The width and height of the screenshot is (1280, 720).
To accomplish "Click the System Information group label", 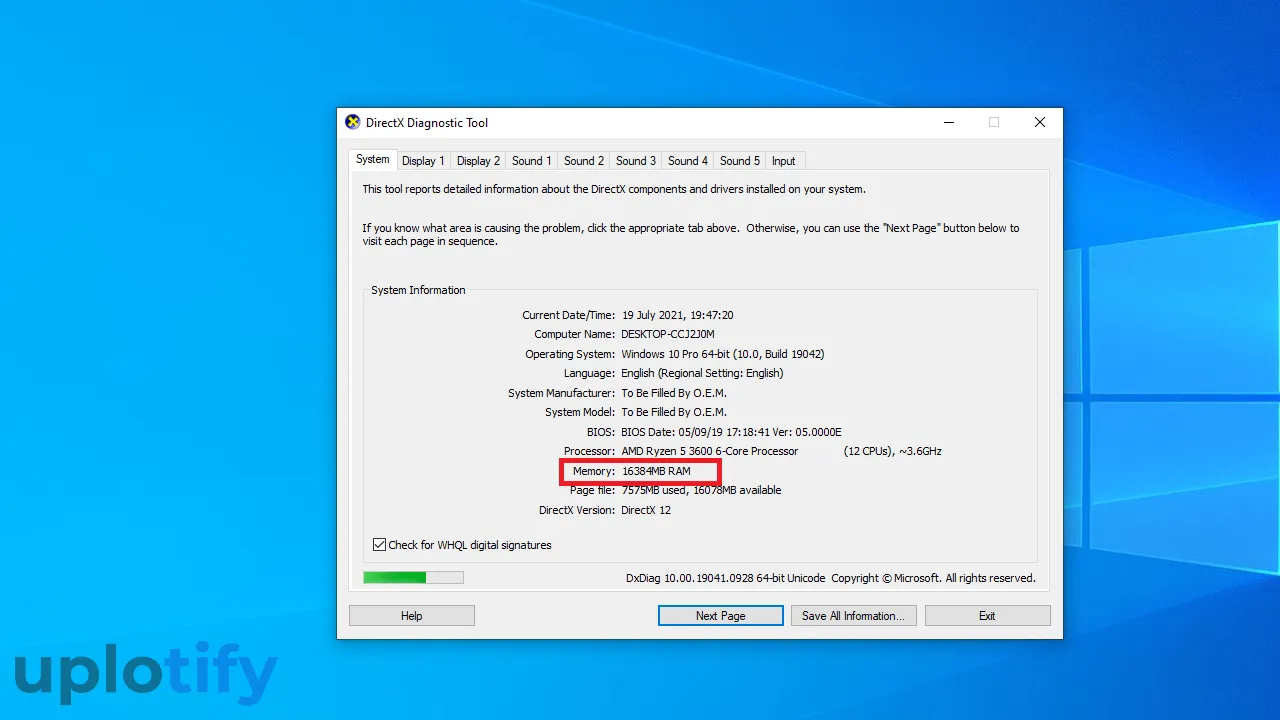I will coord(418,290).
